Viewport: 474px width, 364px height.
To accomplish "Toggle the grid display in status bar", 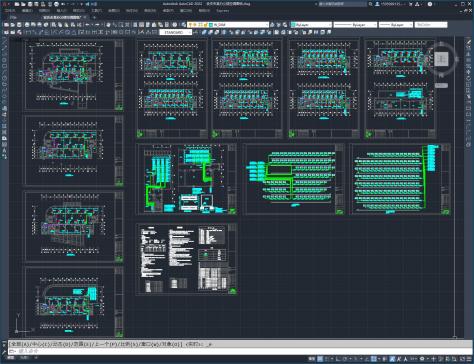I will (320, 359).
